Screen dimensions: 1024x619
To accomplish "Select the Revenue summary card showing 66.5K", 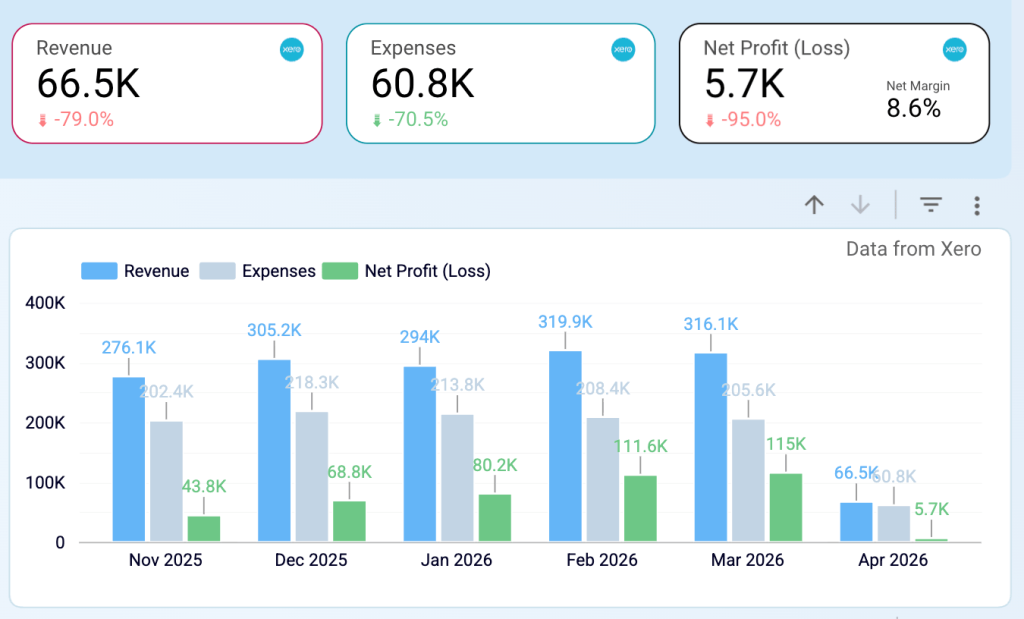I will 167,83.
